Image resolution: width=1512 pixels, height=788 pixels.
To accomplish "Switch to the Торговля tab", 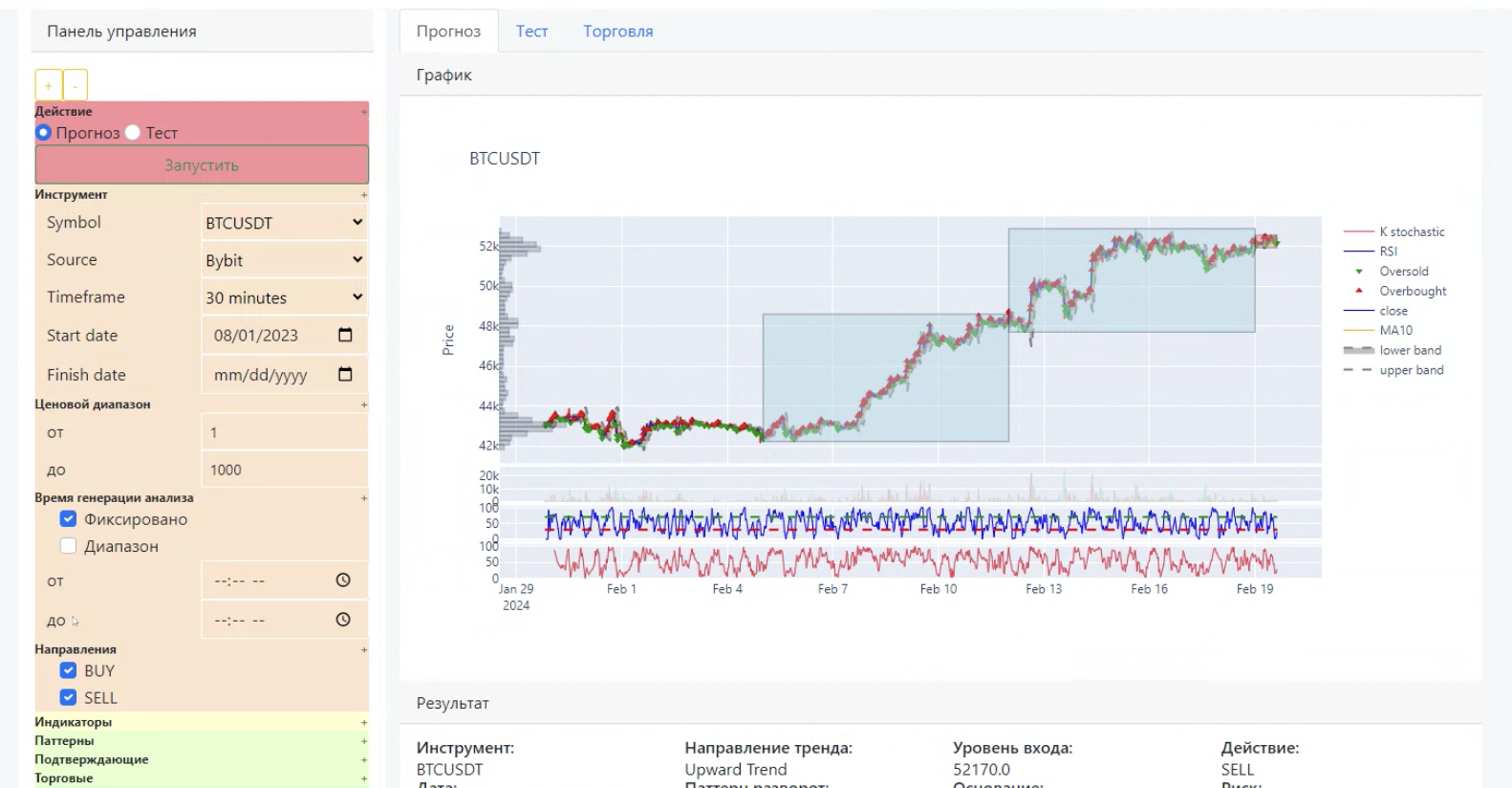I will [x=617, y=32].
